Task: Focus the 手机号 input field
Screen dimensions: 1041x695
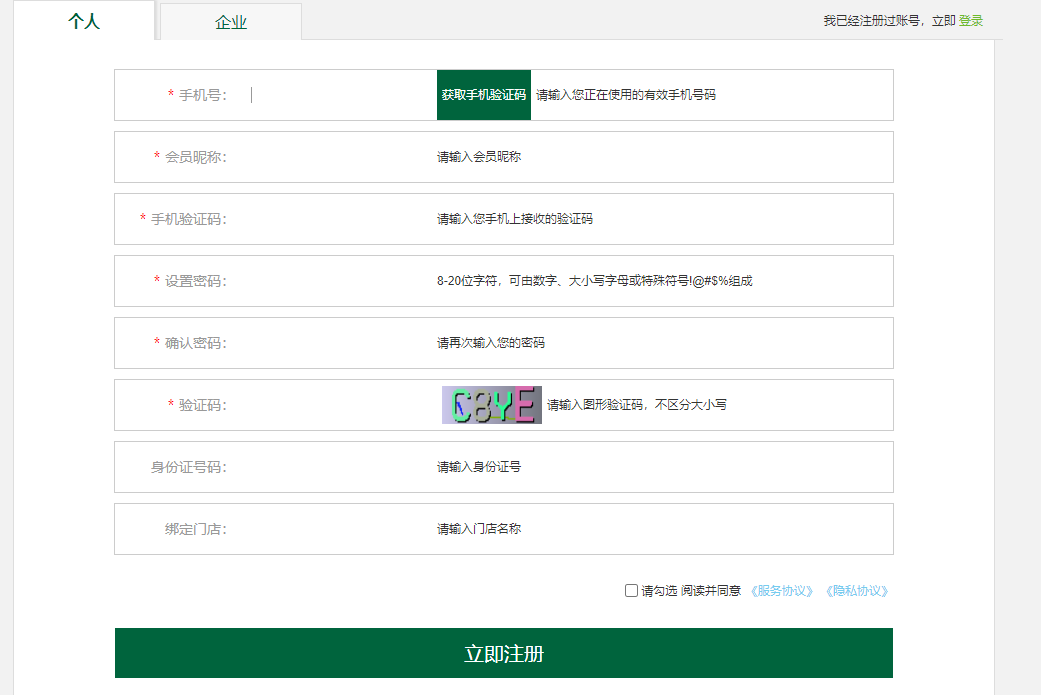Action: click(340, 95)
